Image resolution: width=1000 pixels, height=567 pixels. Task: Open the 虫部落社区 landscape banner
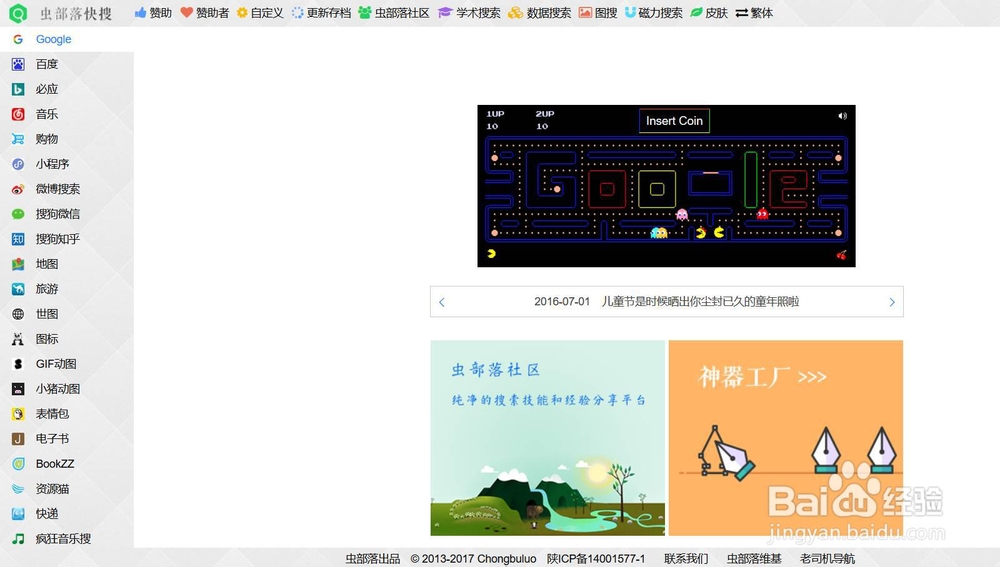click(x=548, y=438)
